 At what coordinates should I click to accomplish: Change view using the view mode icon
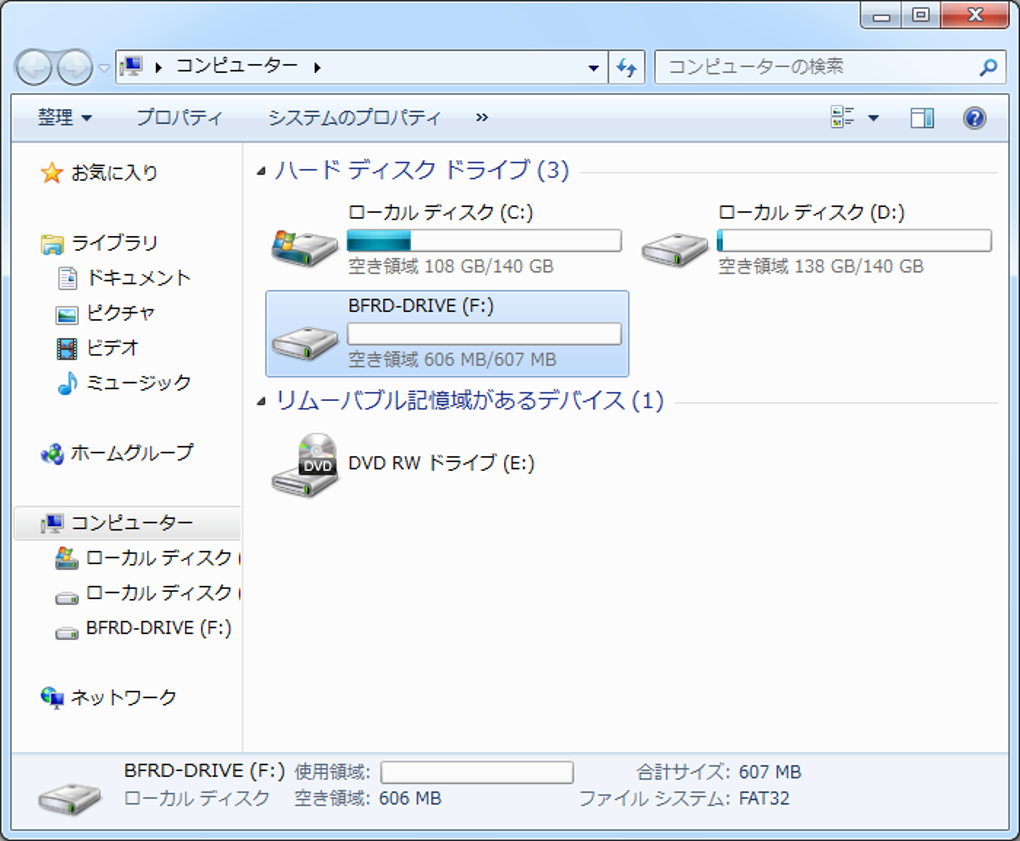tap(842, 118)
